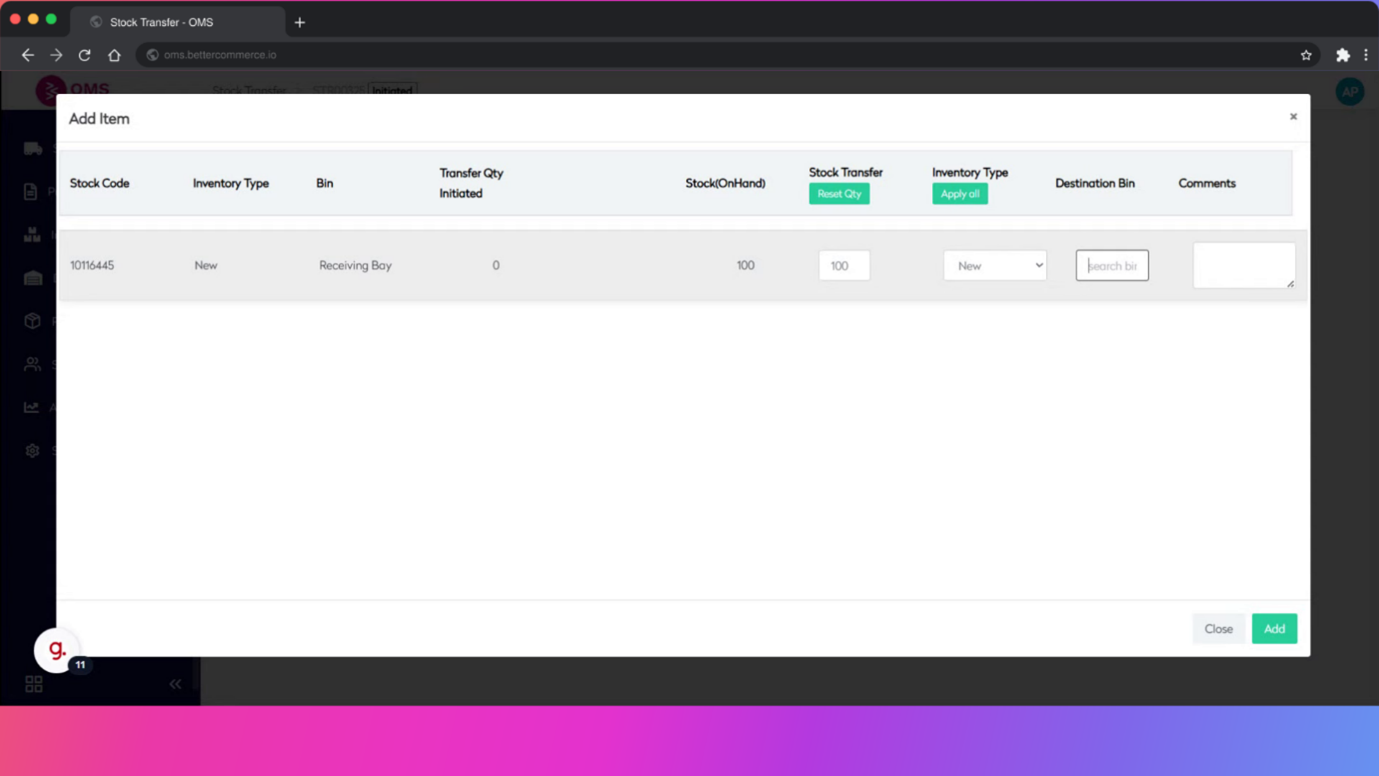Image resolution: width=1379 pixels, height=776 pixels.
Task: Navigate back in browser history
Action: click(x=28, y=55)
